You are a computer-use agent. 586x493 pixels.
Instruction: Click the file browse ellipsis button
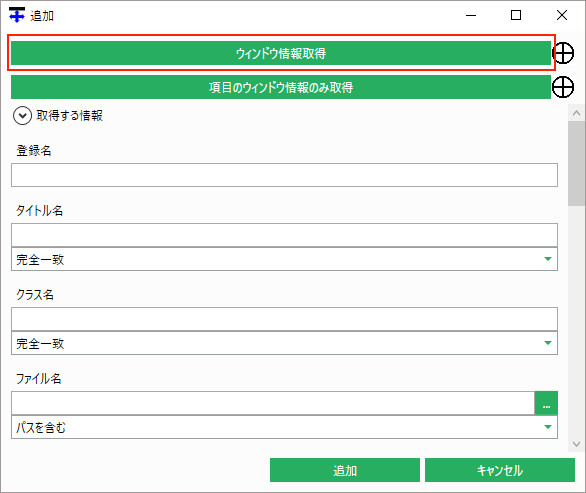click(546, 403)
